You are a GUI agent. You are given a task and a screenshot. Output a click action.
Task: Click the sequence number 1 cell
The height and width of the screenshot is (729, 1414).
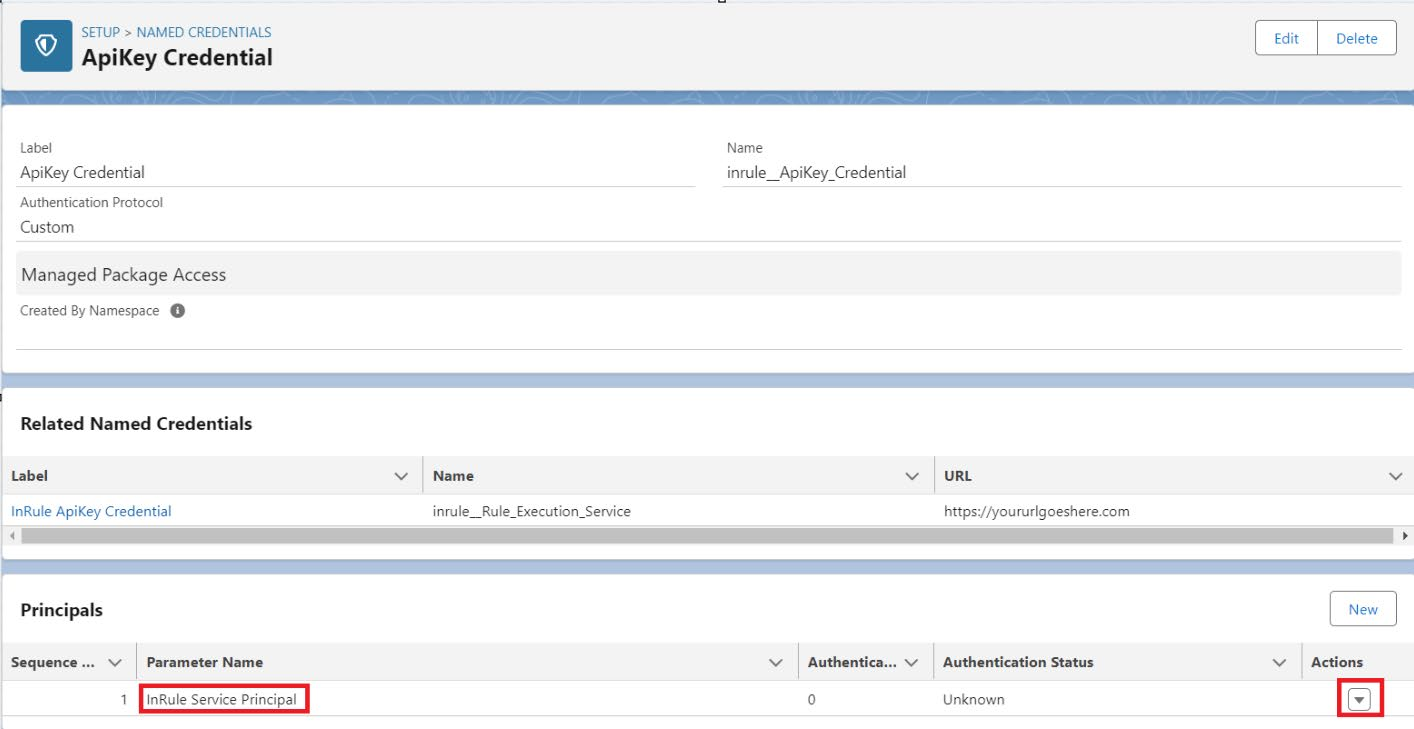[68, 700]
